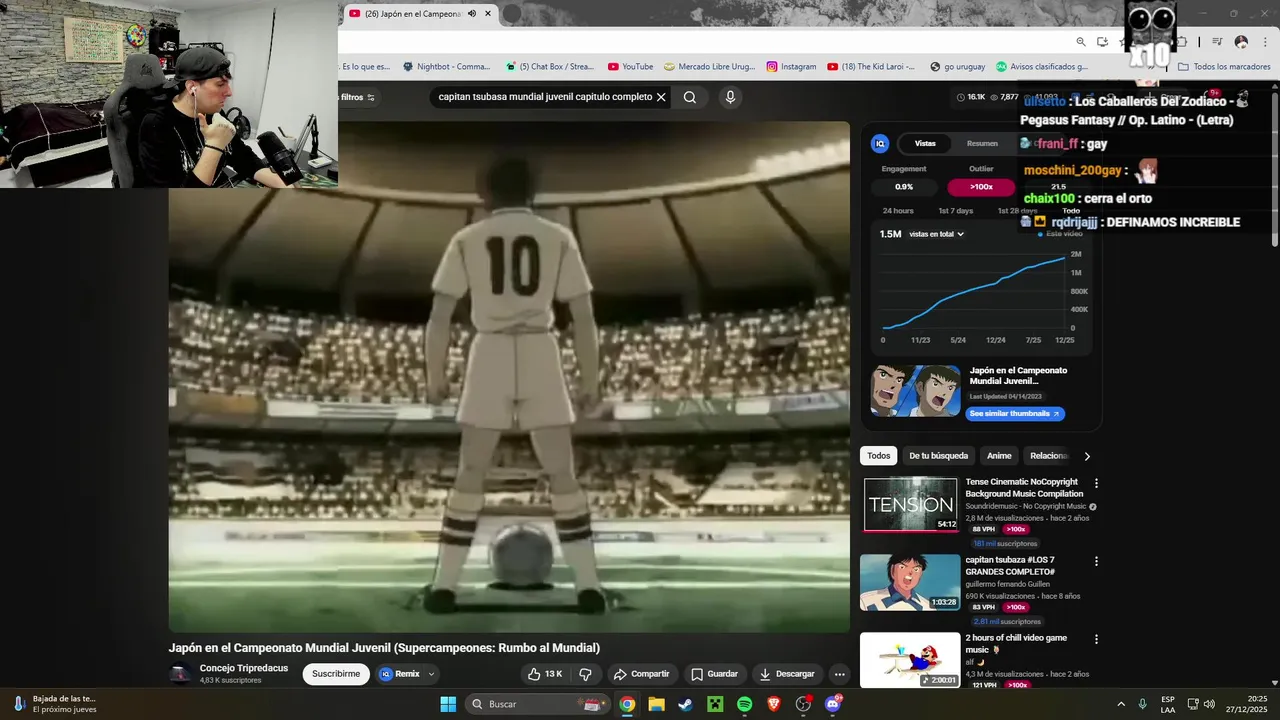Open the Windows Start button
Screen dimensions: 1280x720
(x=448, y=704)
